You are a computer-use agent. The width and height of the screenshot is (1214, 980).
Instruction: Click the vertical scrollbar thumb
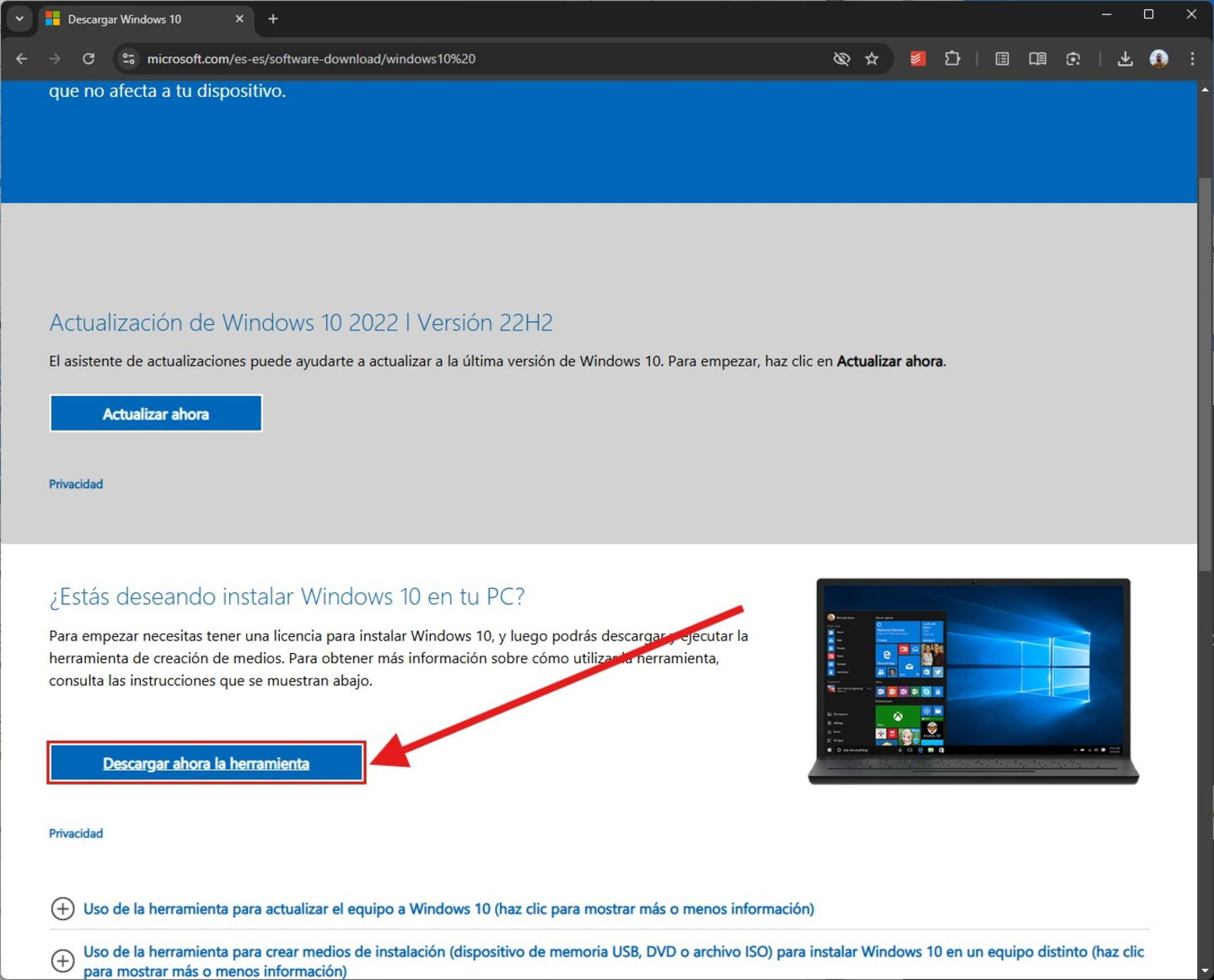(1206, 375)
